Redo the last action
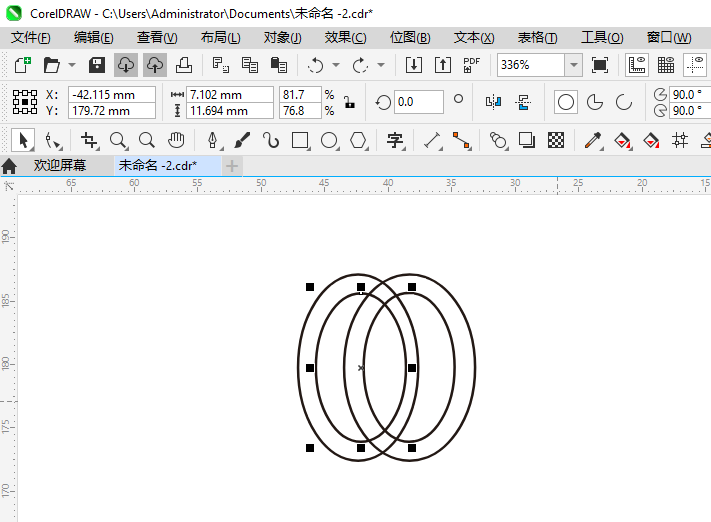 click(x=360, y=65)
